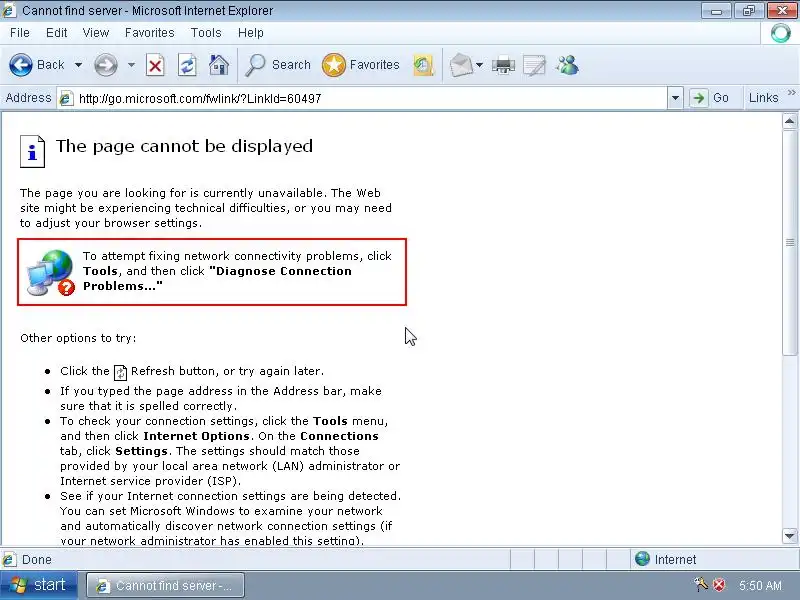
Task: Click the vertical scrollbar thumb
Action: click(x=789, y=242)
